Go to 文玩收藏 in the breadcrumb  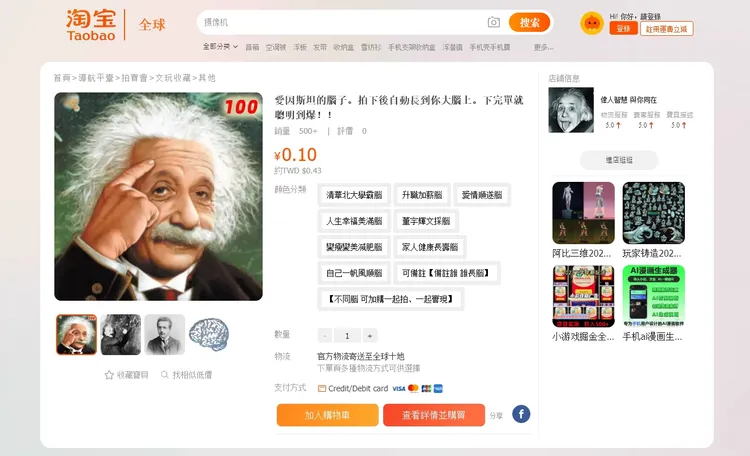click(173, 78)
